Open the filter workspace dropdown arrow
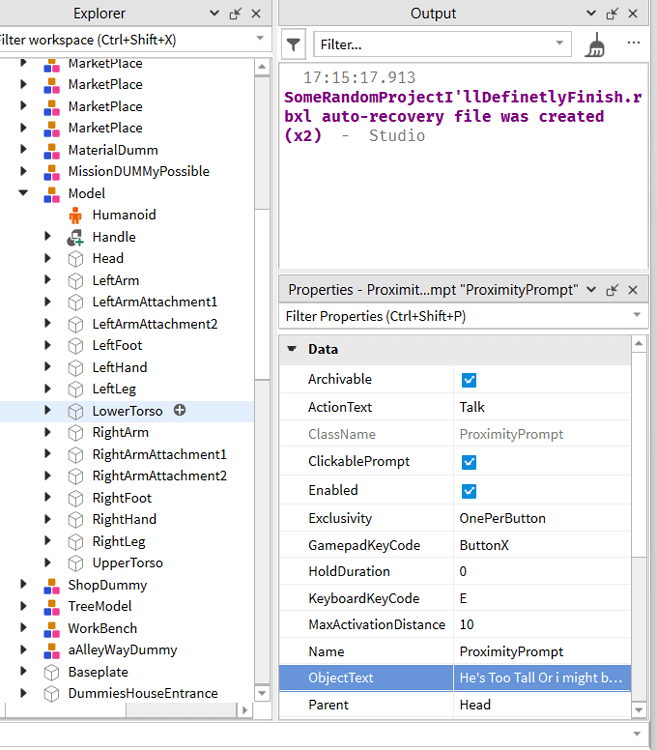Screen dimensions: 657x750 pos(260,38)
